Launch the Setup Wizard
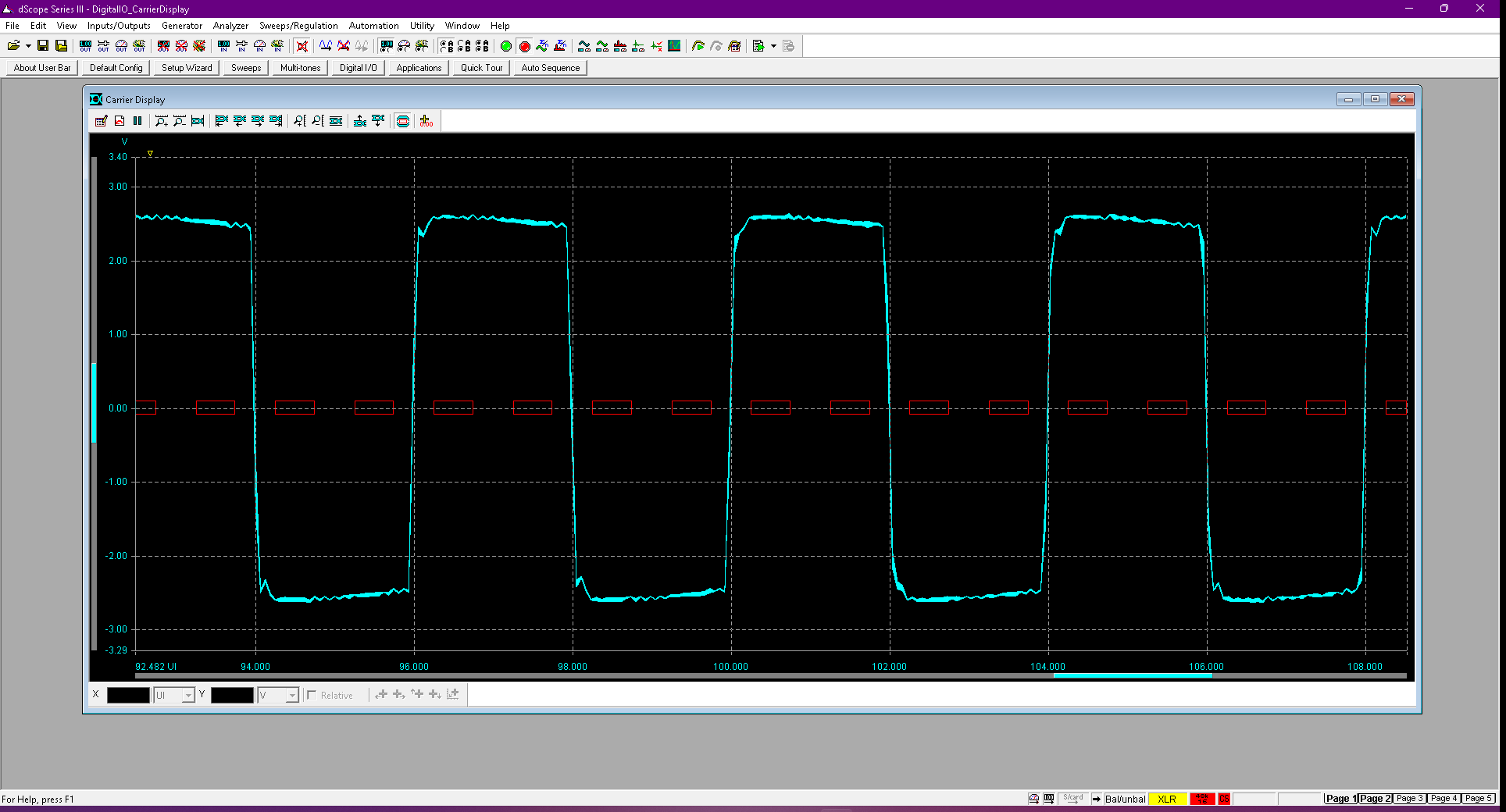The width and height of the screenshot is (1506, 812). click(x=187, y=68)
